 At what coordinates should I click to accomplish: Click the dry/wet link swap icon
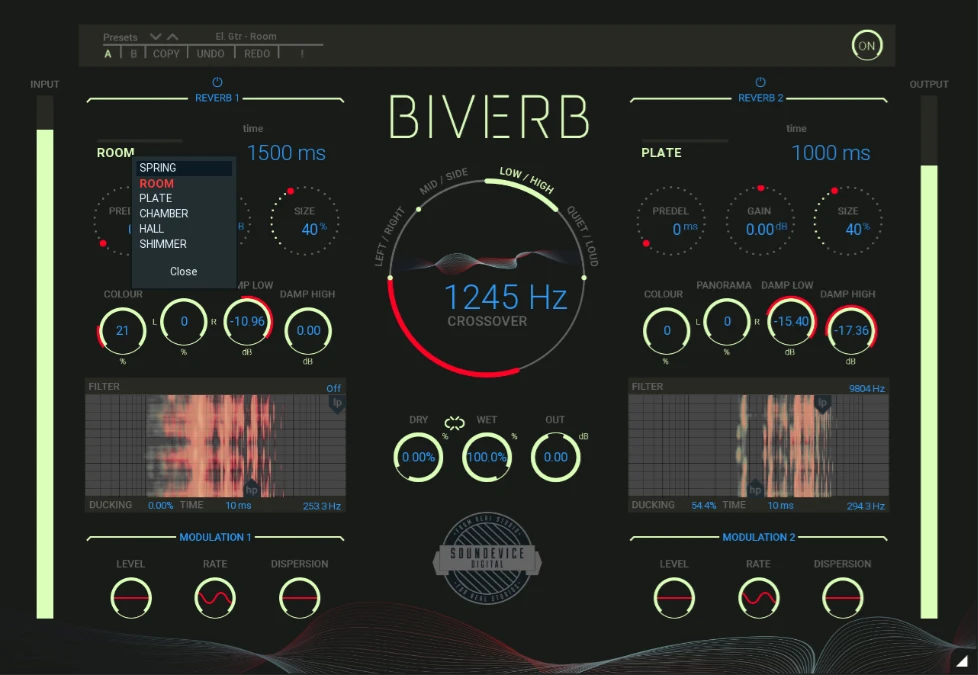(455, 423)
